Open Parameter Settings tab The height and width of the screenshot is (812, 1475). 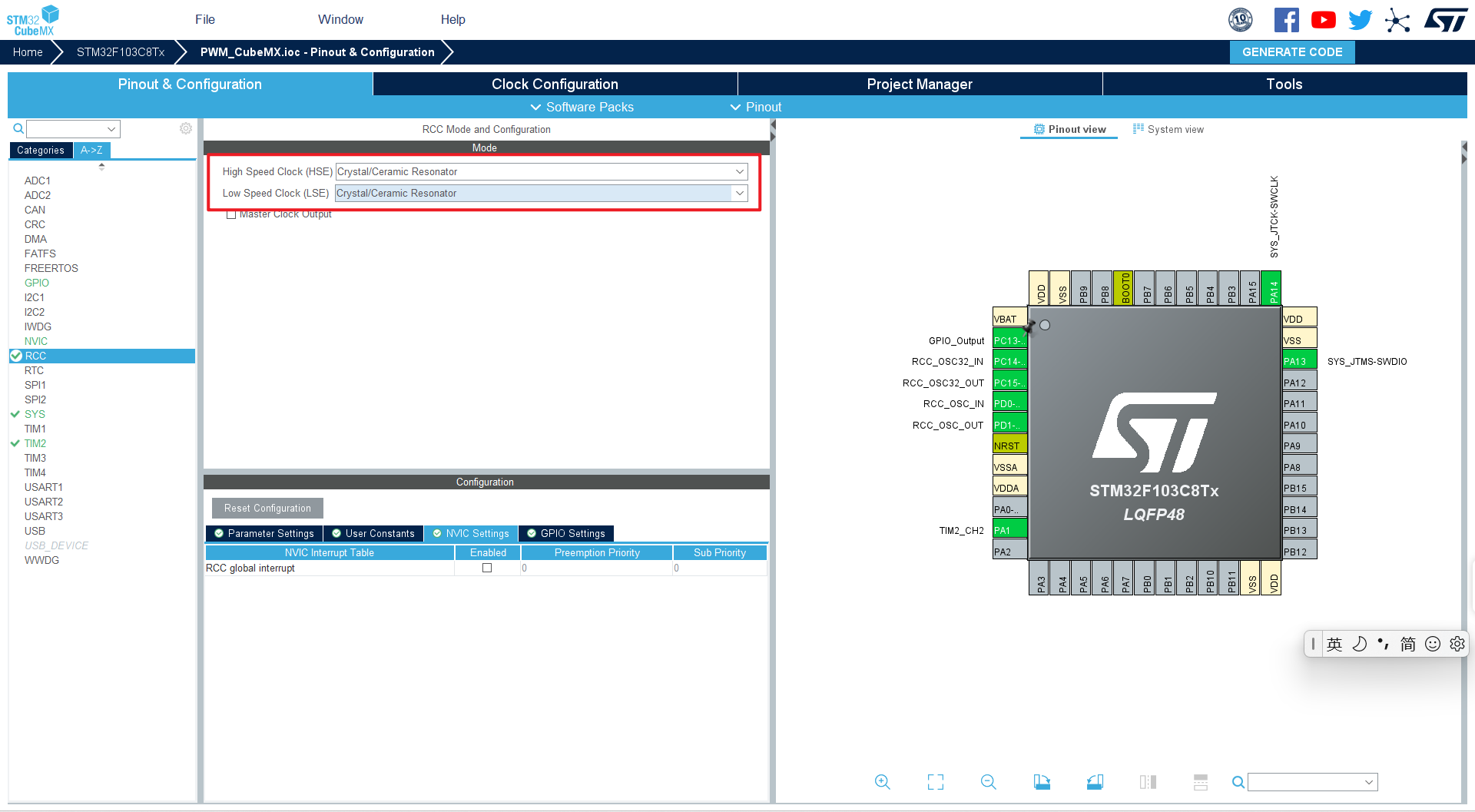click(x=264, y=533)
